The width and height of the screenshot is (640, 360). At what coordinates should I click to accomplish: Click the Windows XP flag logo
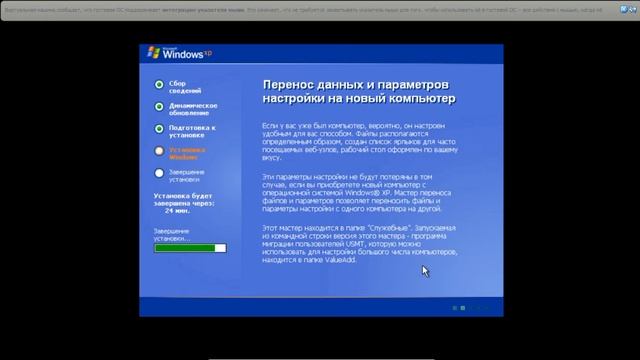pos(153,52)
